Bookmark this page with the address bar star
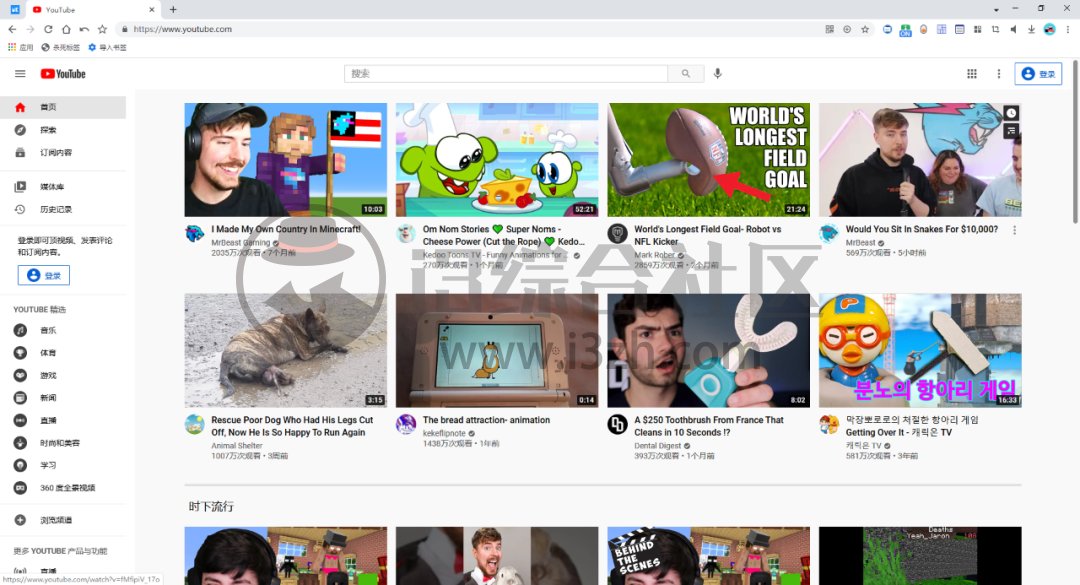The height and width of the screenshot is (585, 1080). 865,29
